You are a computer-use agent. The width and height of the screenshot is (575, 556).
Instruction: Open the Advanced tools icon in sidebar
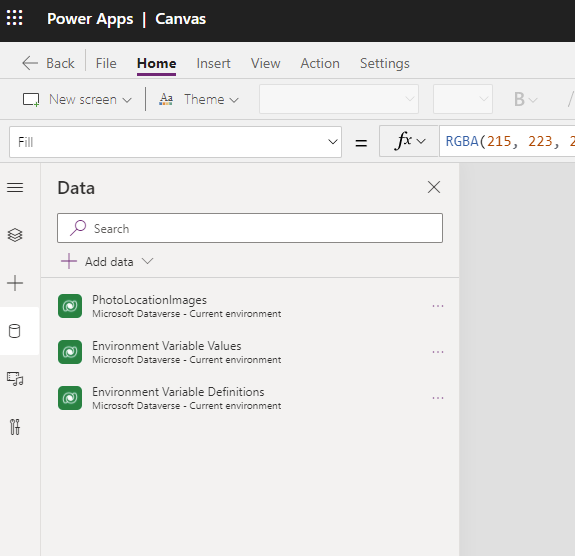pyautogui.click(x=15, y=427)
